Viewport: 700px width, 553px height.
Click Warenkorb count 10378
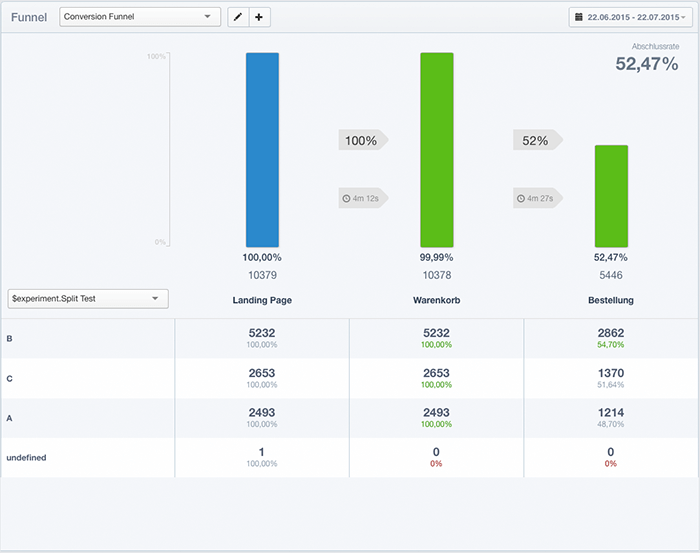click(437, 275)
